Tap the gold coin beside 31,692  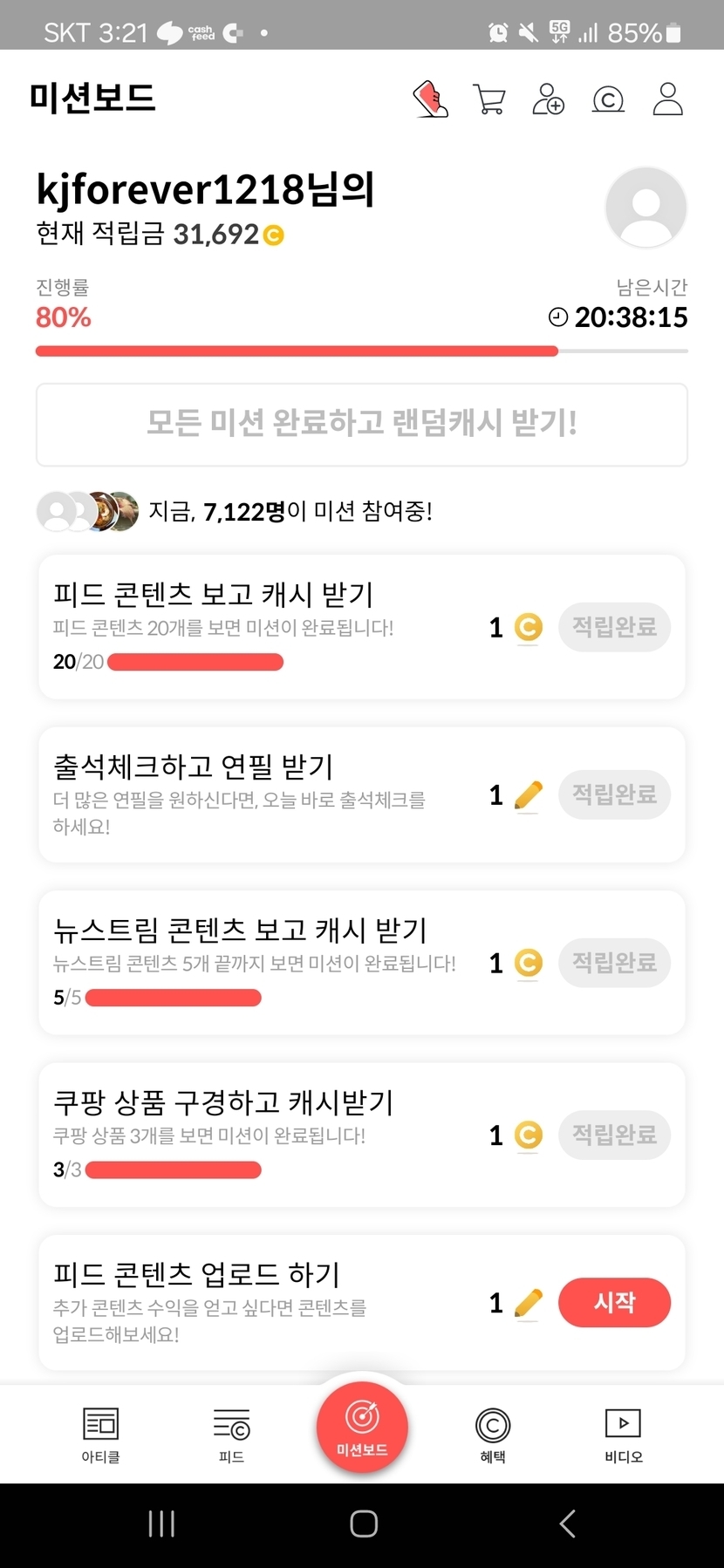pos(274,235)
